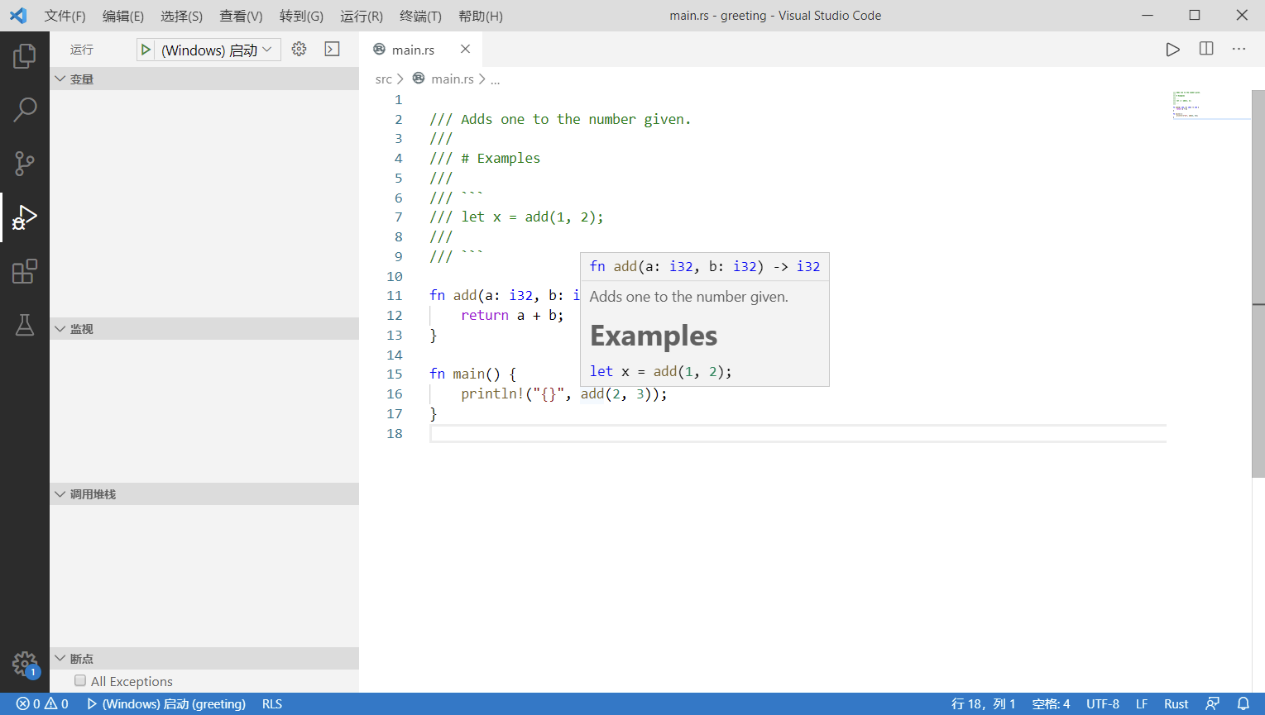Select the main.rs editor tab

(412, 50)
